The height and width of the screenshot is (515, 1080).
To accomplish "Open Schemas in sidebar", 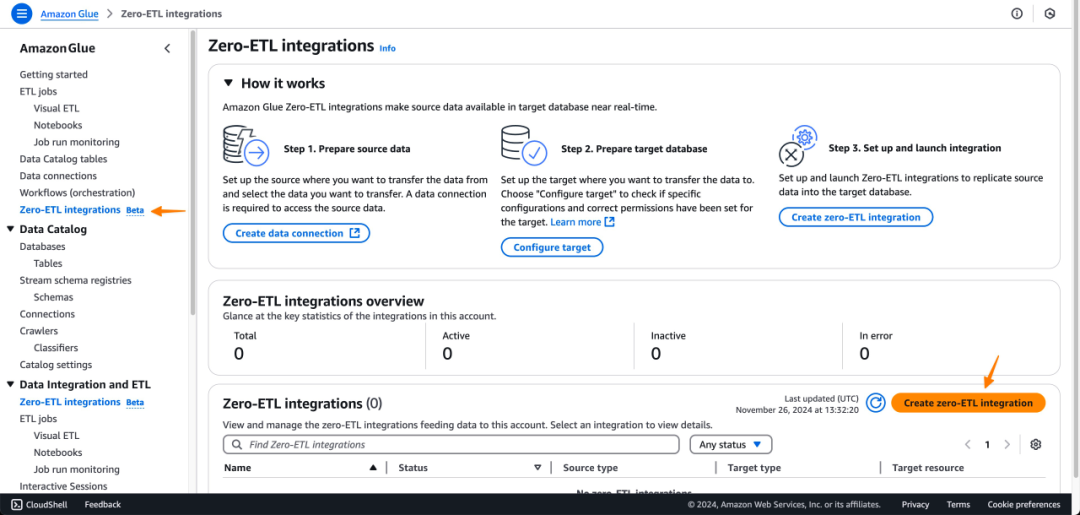I will [x=53, y=297].
